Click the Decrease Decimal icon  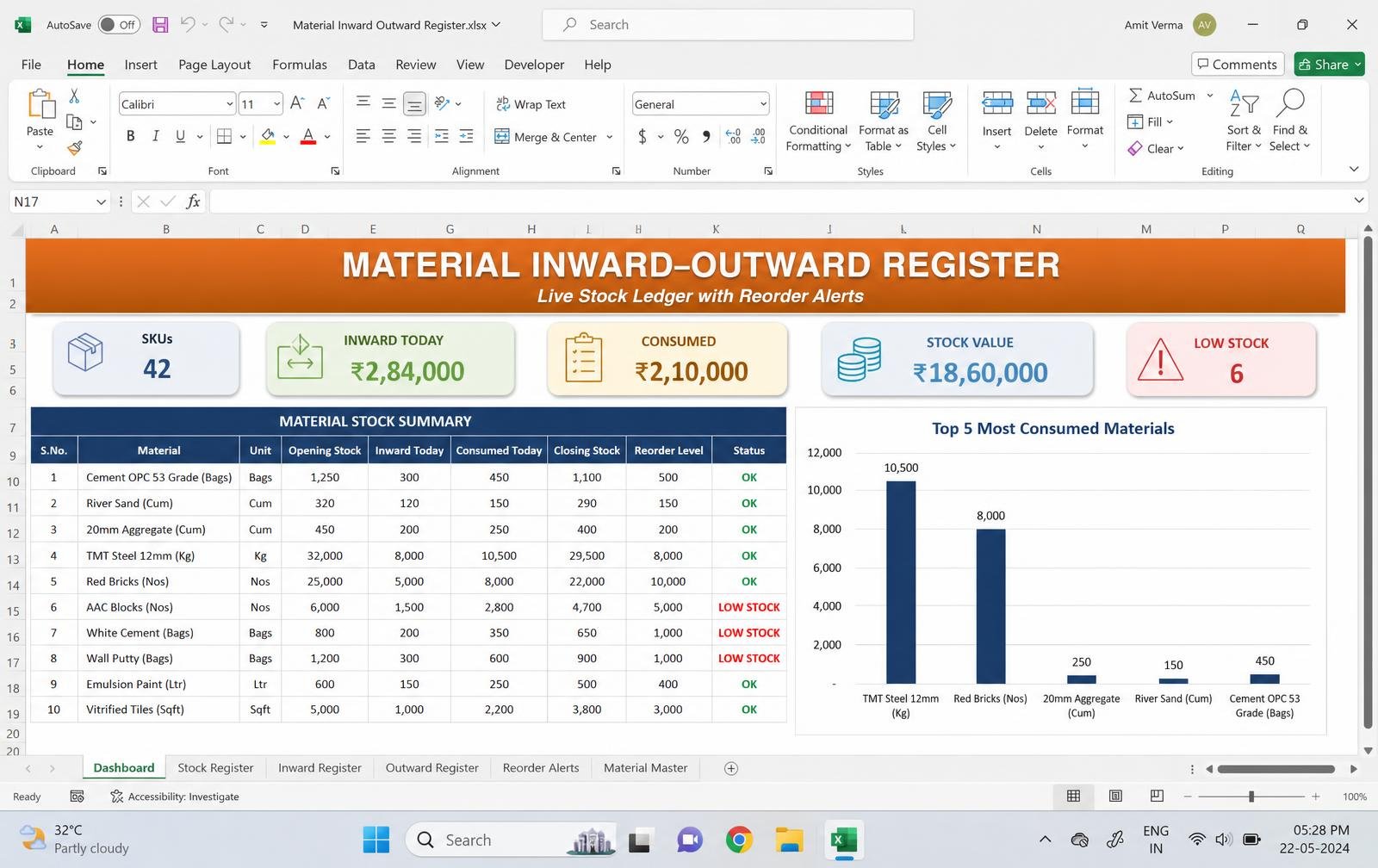[759, 136]
